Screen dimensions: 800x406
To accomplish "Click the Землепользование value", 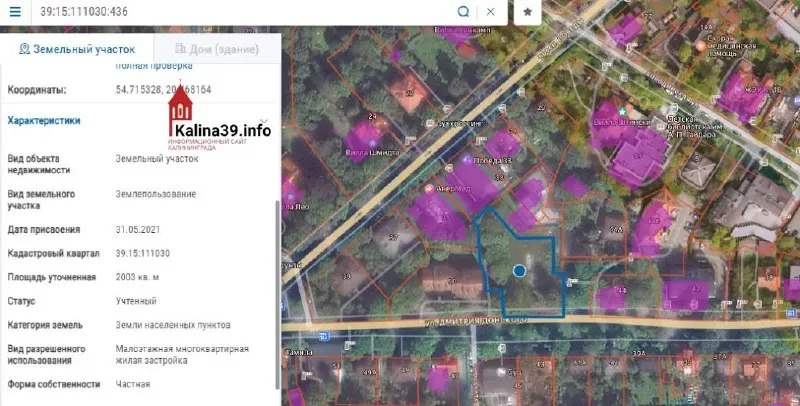I will (x=156, y=194).
